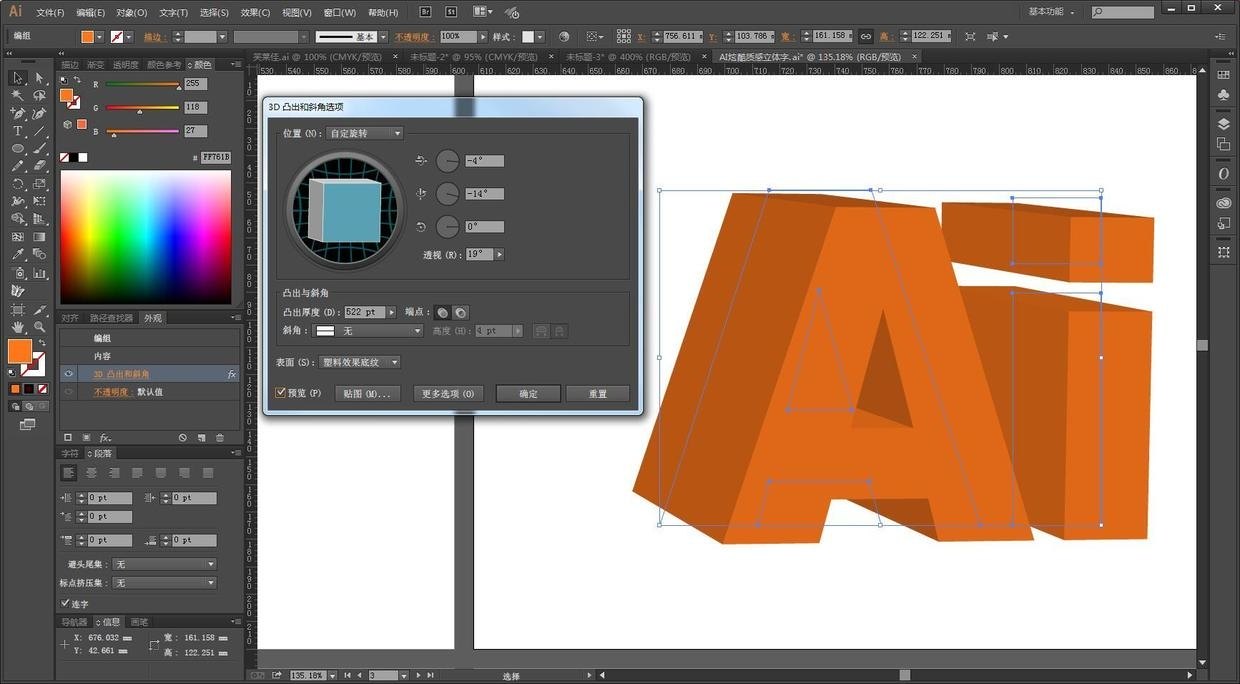
Task: Hide the 3D 凸出和斜角 effect visibility
Action: (68, 374)
